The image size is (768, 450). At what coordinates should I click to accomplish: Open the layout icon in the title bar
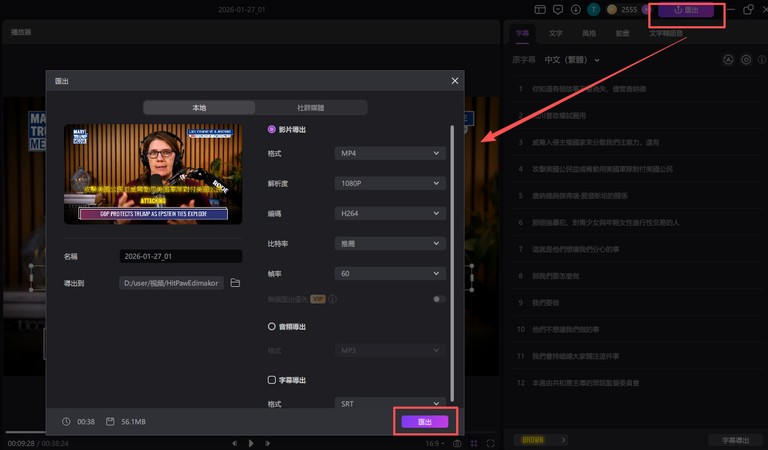pos(541,10)
